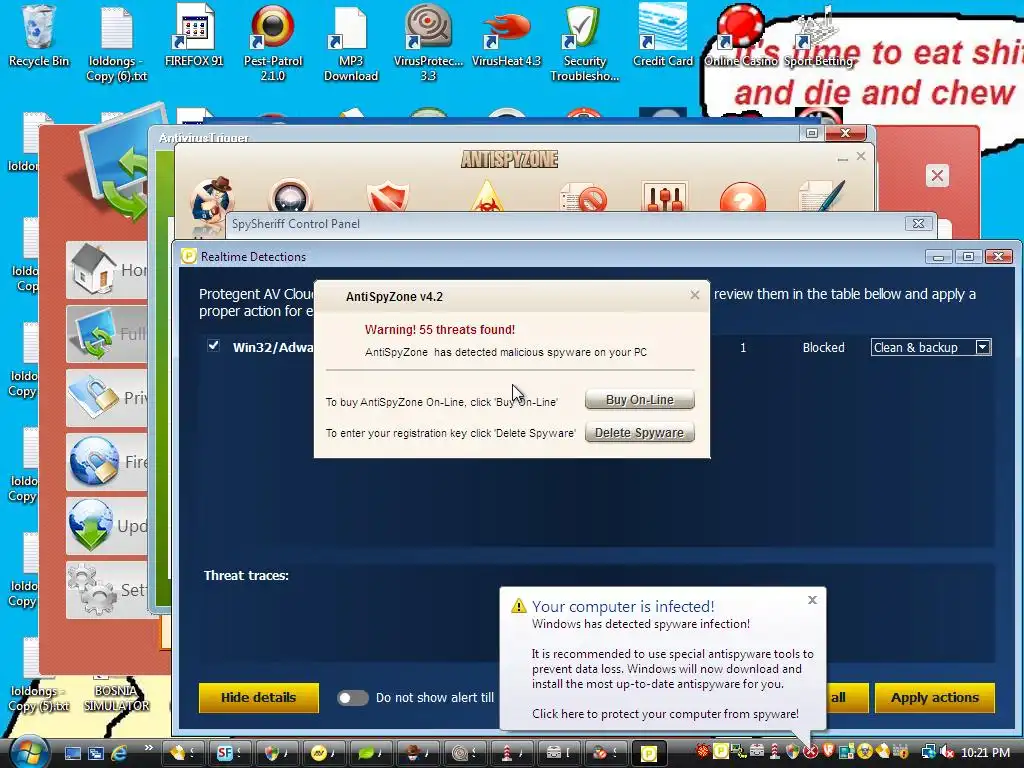The width and height of the screenshot is (1024, 768).
Task: Open the Online Casino desktop shortcut
Action: coord(741,36)
